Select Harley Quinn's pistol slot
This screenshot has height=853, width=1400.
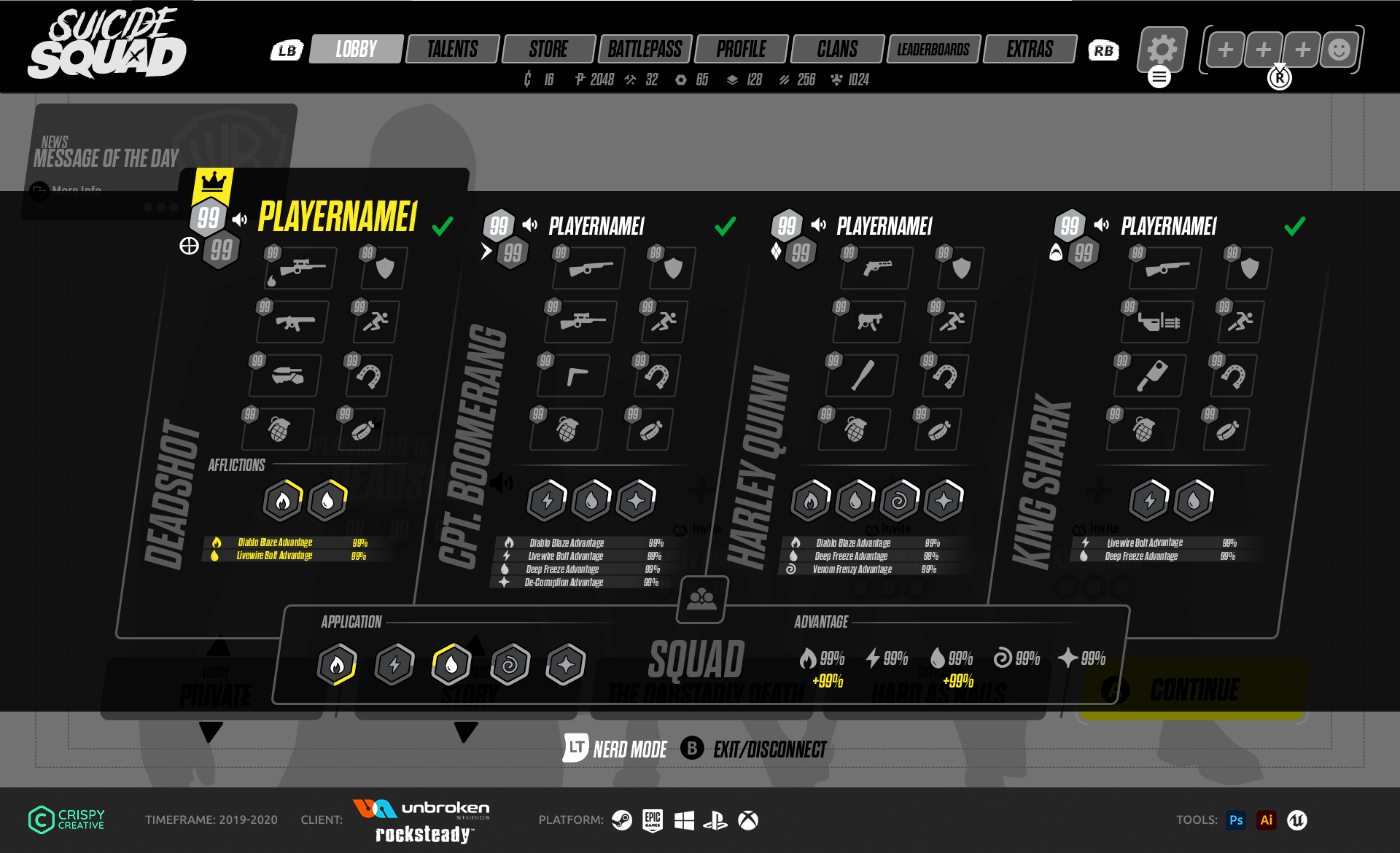click(x=877, y=268)
